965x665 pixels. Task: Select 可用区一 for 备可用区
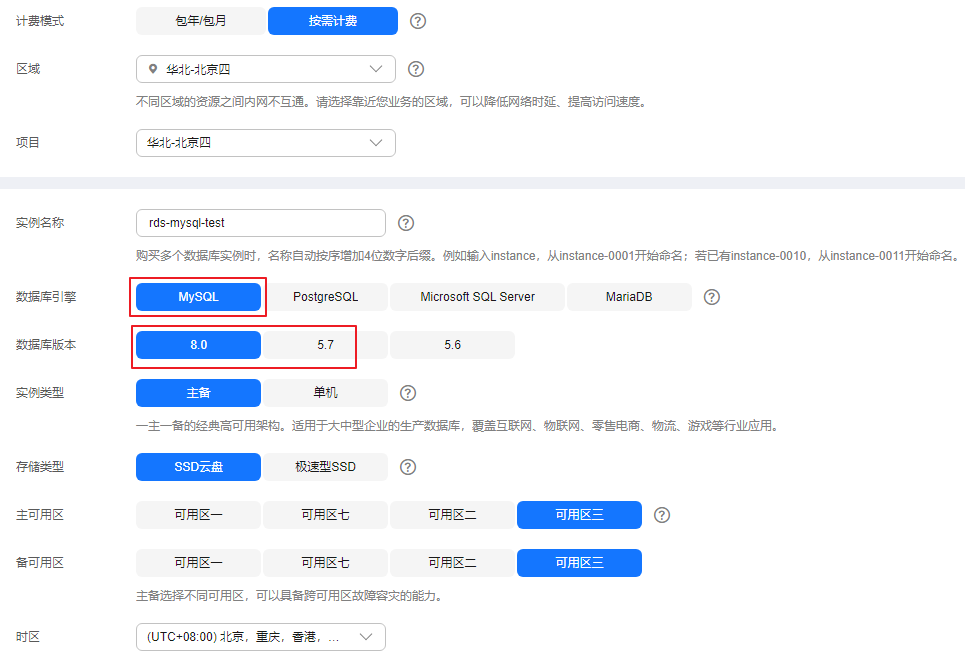pos(198,563)
